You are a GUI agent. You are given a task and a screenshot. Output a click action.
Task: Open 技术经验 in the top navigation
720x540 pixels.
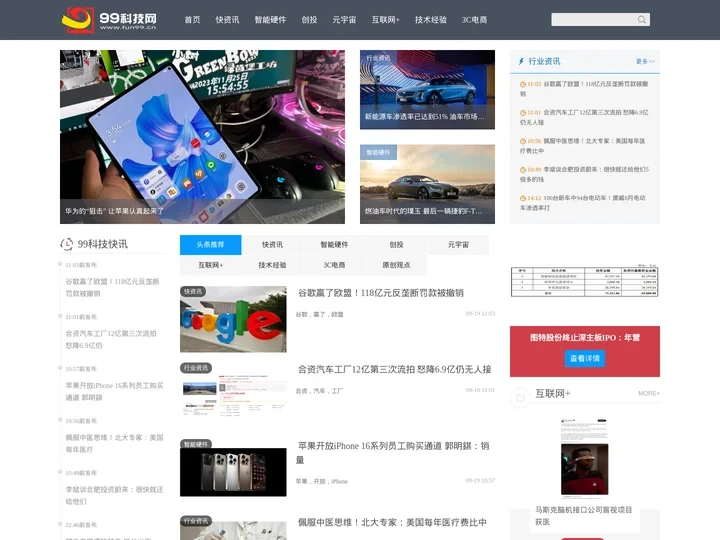coord(431,20)
